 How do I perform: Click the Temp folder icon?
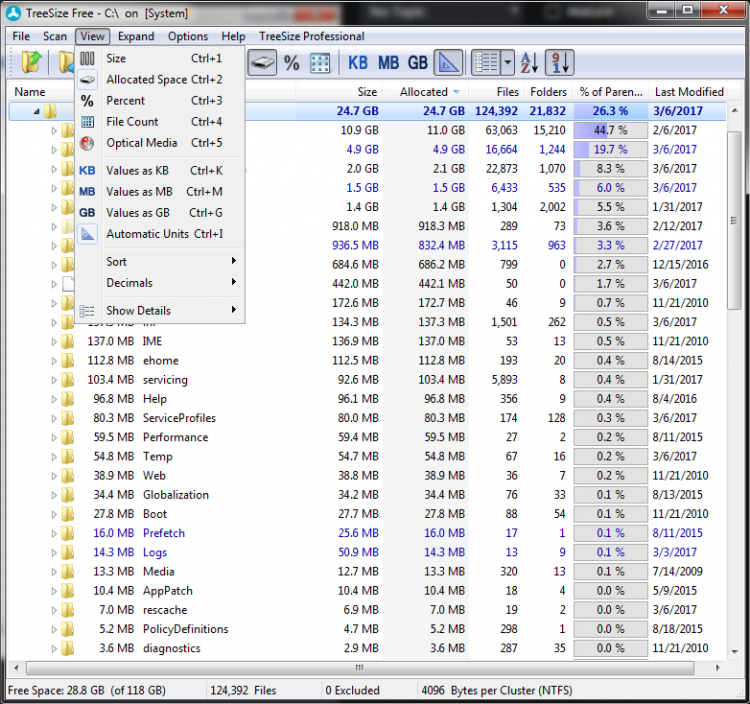click(68, 456)
